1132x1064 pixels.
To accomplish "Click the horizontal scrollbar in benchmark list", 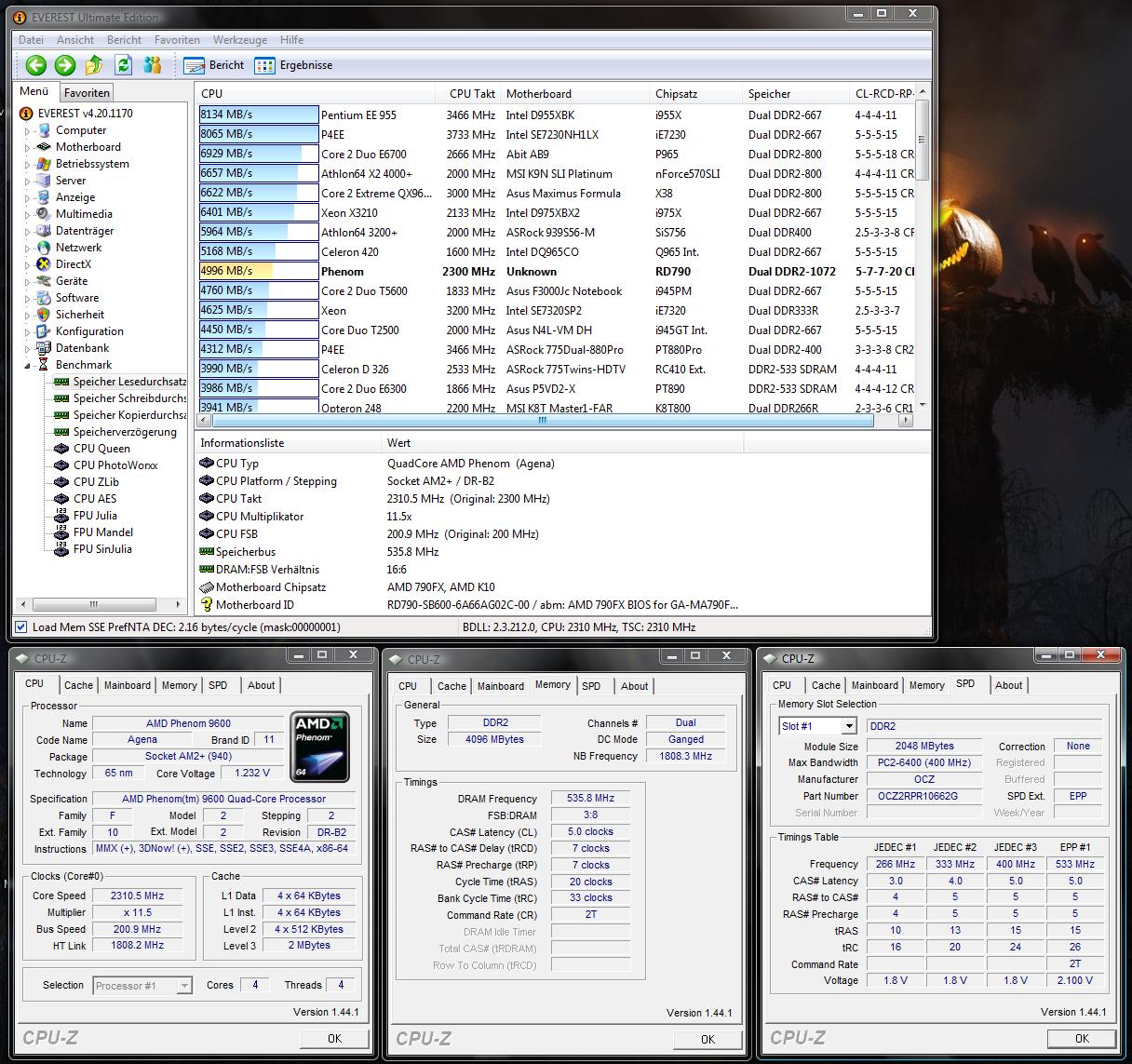I will (x=542, y=421).
